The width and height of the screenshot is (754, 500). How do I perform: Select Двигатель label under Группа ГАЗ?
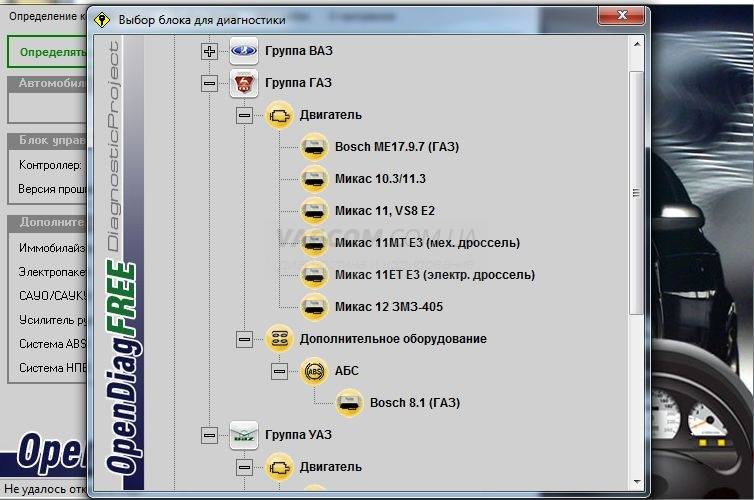330,115
